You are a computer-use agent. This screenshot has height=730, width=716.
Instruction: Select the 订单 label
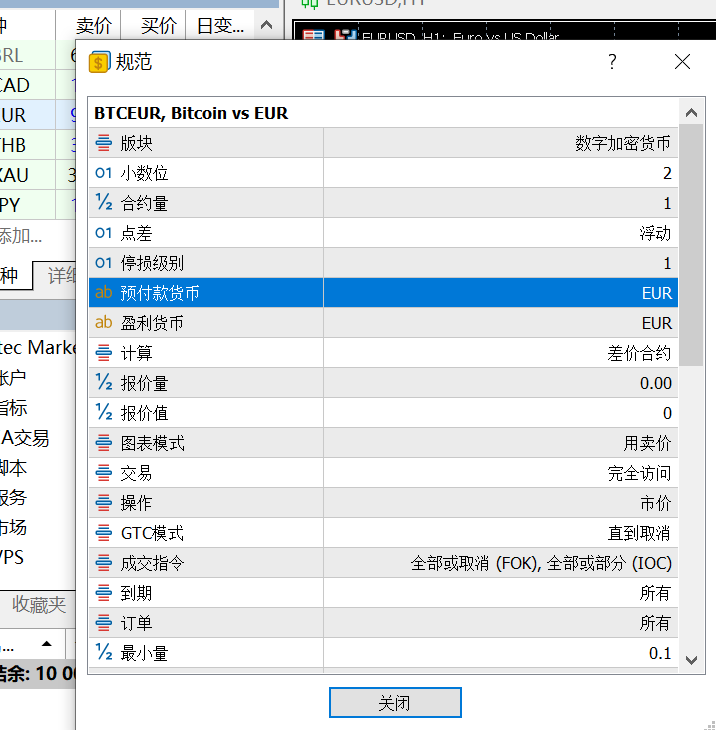(x=136, y=623)
